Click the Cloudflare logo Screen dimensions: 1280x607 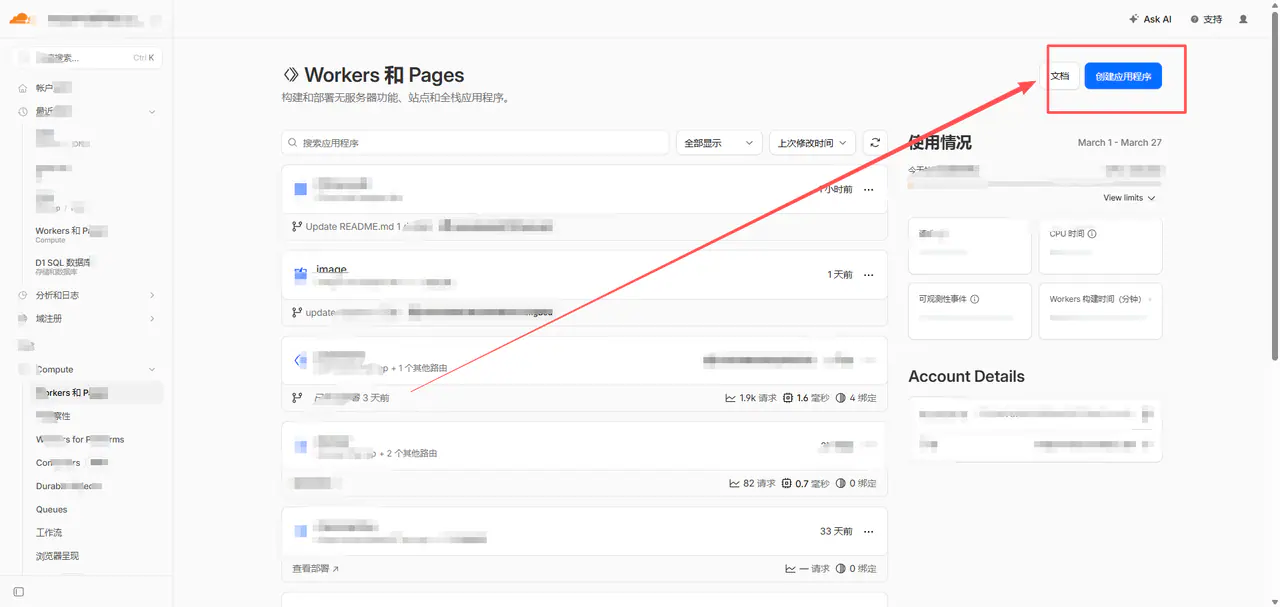[x=21, y=18]
